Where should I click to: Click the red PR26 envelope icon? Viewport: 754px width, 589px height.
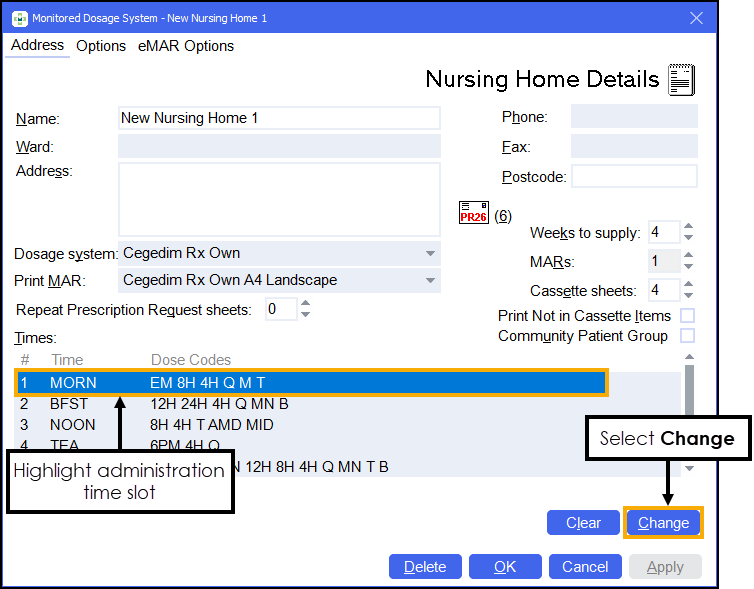tap(472, 215)
